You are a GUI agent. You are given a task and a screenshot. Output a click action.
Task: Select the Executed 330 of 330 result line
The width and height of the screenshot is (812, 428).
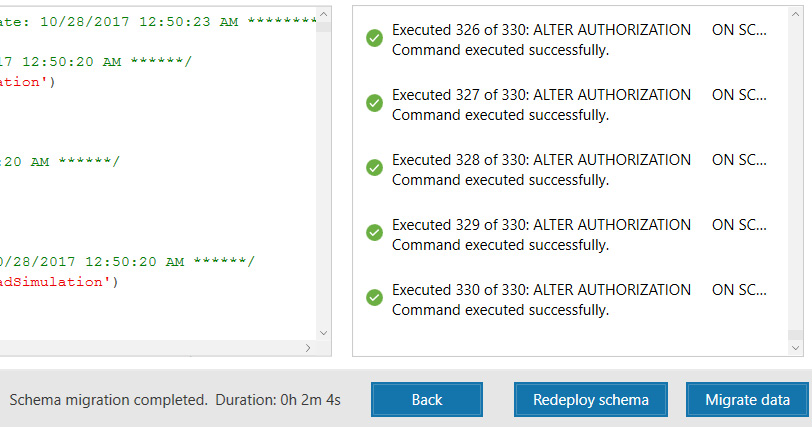tap(541, 290)
